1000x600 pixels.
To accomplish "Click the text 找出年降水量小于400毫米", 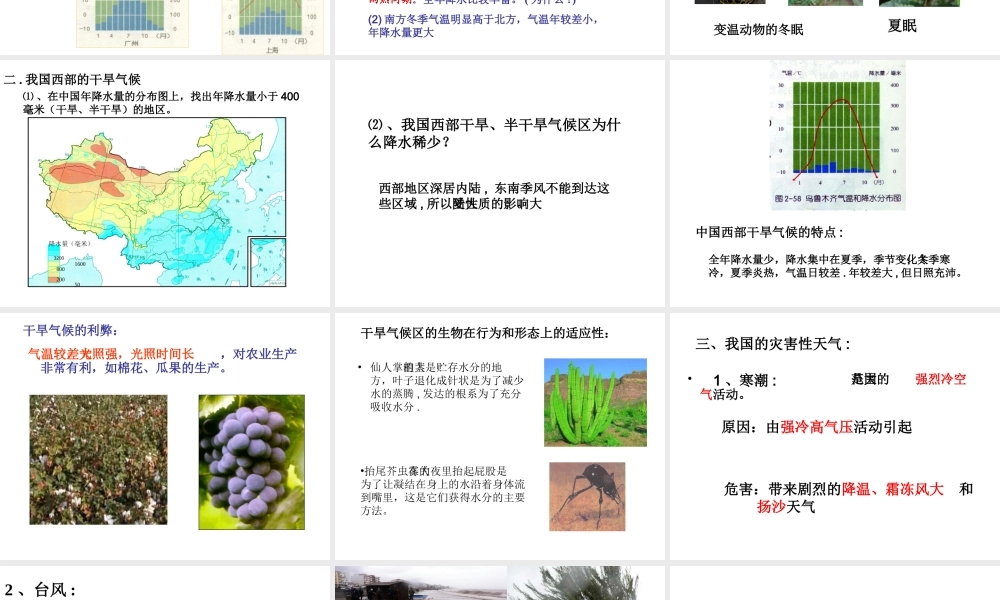I will point(161,103).
